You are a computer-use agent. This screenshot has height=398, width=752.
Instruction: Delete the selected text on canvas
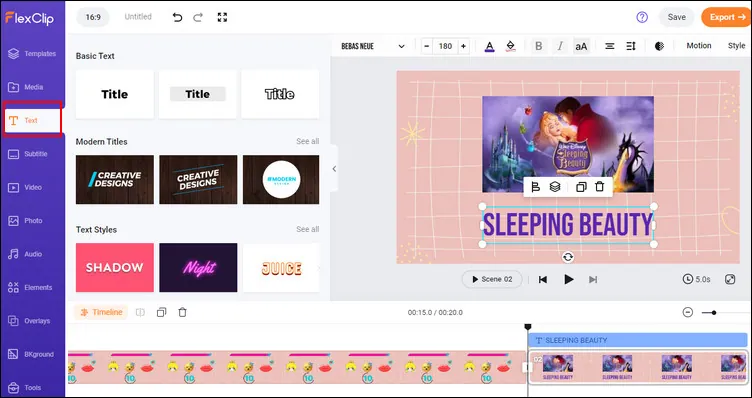[x=599, y=187]
